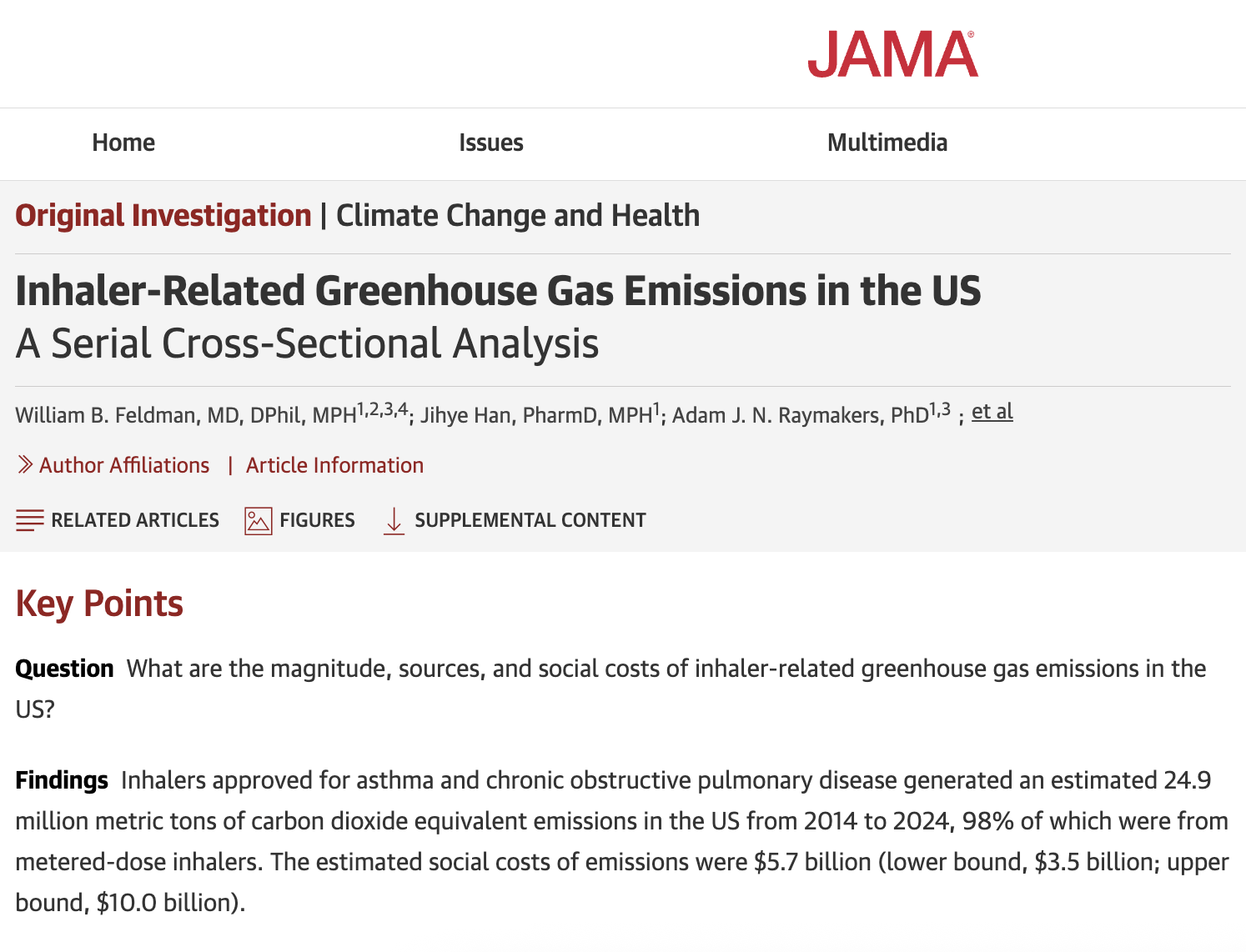This screenshot has height=952, width=1246.
Task: Click the Inhaler-Related Greenhouse Gas Emissions title
Action: pyautogui.click(x=498, y=291)
